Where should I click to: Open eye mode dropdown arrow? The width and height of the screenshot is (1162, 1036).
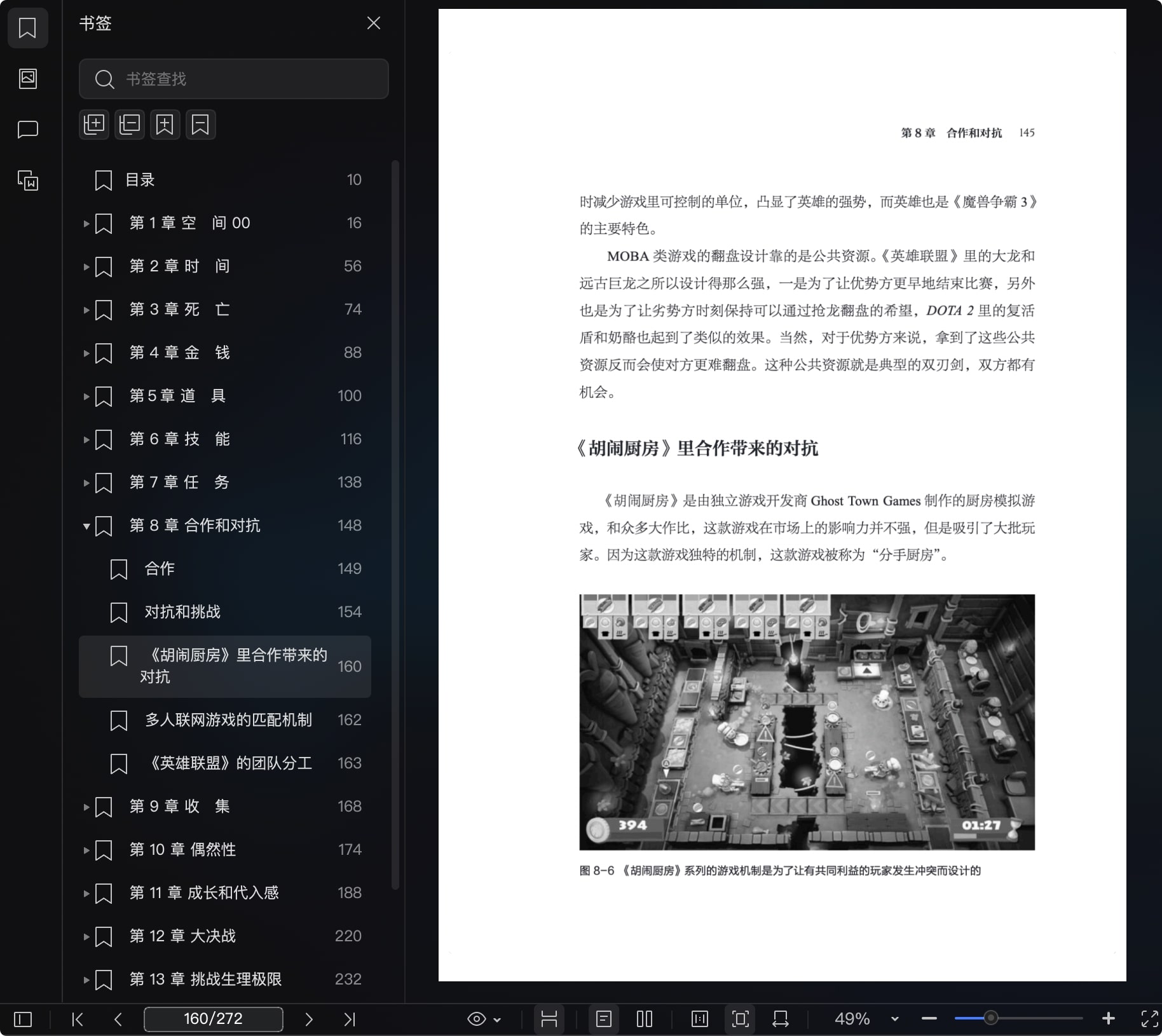[x=497, y=1020]
